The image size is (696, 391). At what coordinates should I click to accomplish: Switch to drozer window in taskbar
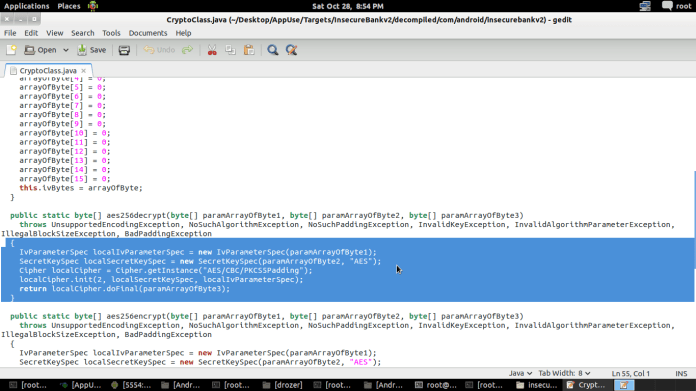click(x=283, y=385)
